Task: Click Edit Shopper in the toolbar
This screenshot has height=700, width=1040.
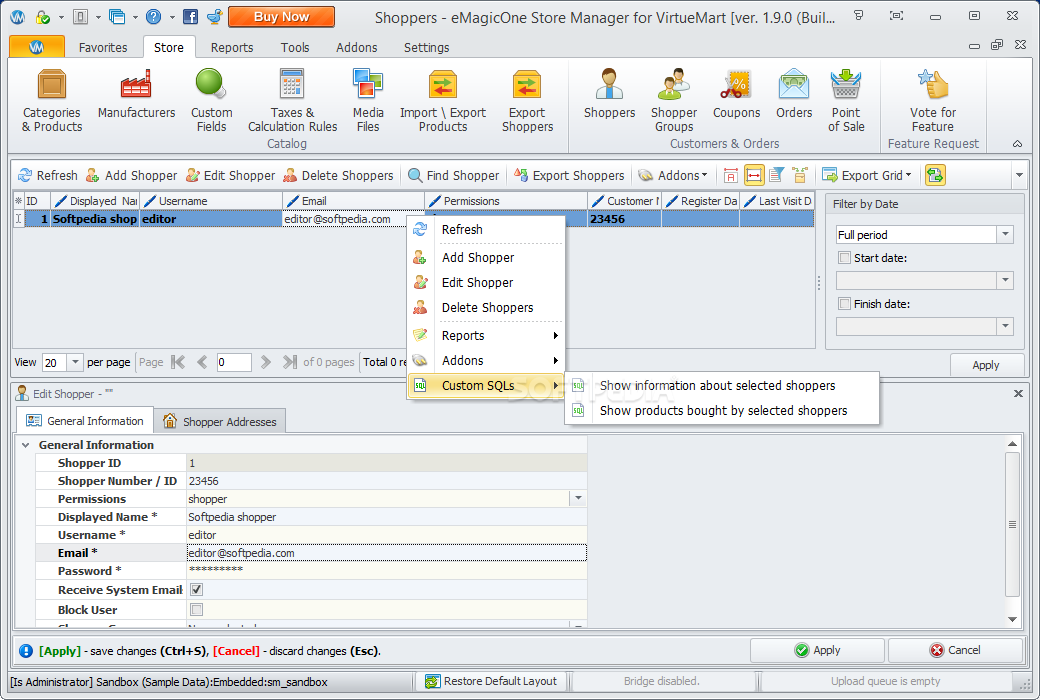Action: 230,175
